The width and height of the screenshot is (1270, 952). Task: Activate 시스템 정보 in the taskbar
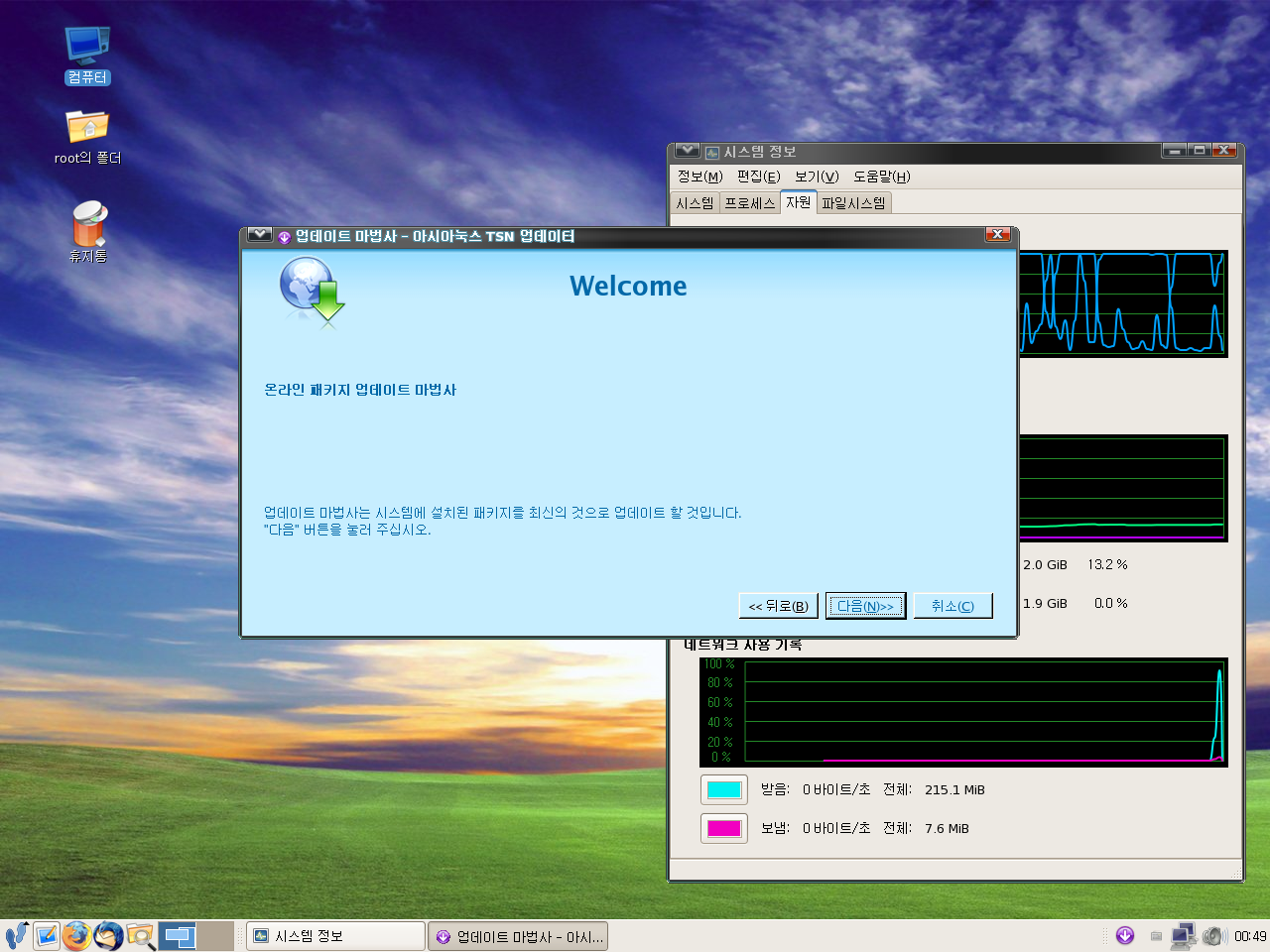click(x=335, y=936)
